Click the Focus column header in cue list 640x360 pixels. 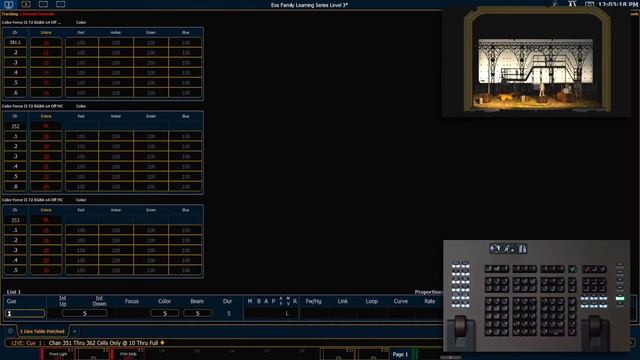(132, 301)
